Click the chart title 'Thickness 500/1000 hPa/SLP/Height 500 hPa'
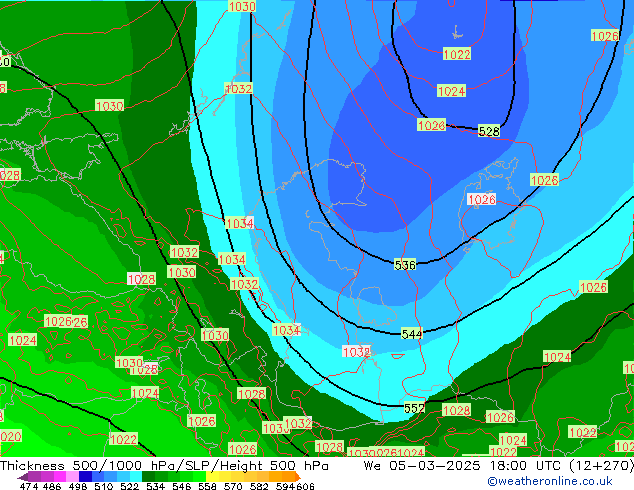Screen dimensions: 634x490 pyautogui.click(x=165, y=466)
